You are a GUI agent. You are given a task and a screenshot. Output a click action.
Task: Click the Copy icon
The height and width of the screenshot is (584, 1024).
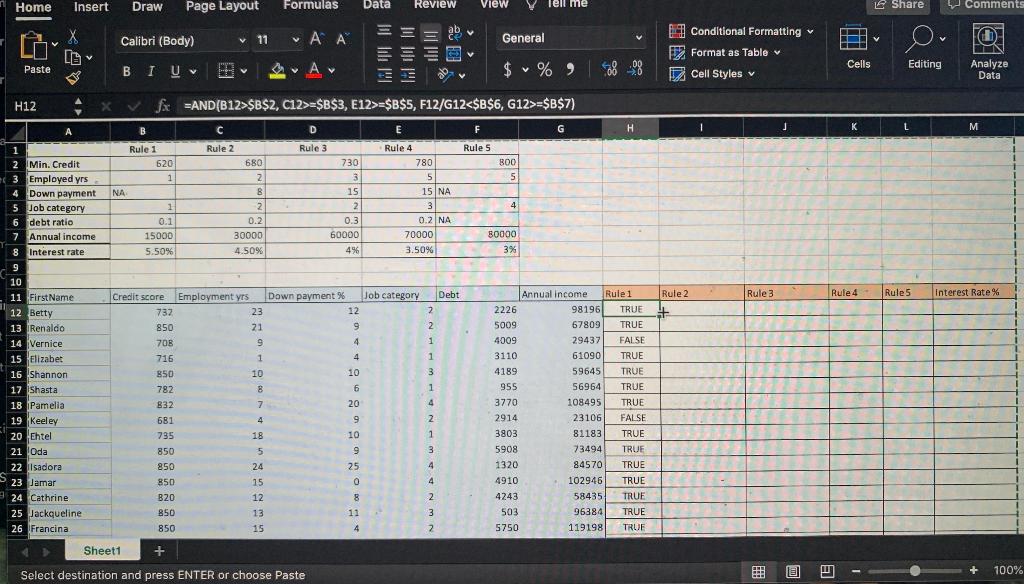pyautogui.click(x=73, y=57)
